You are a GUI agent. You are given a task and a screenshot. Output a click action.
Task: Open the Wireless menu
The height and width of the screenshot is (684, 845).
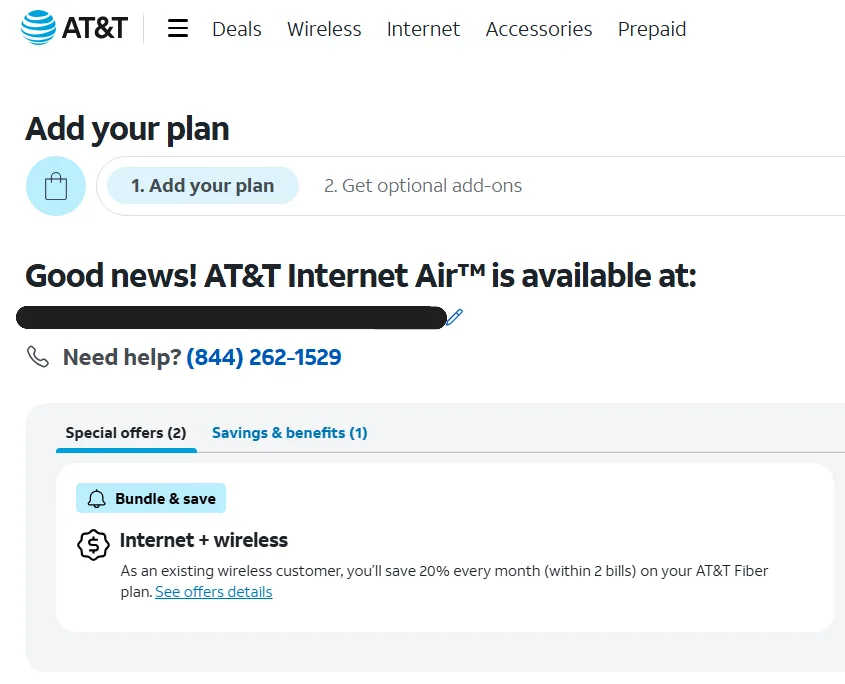pyautogui.click(x=324, y=30)
